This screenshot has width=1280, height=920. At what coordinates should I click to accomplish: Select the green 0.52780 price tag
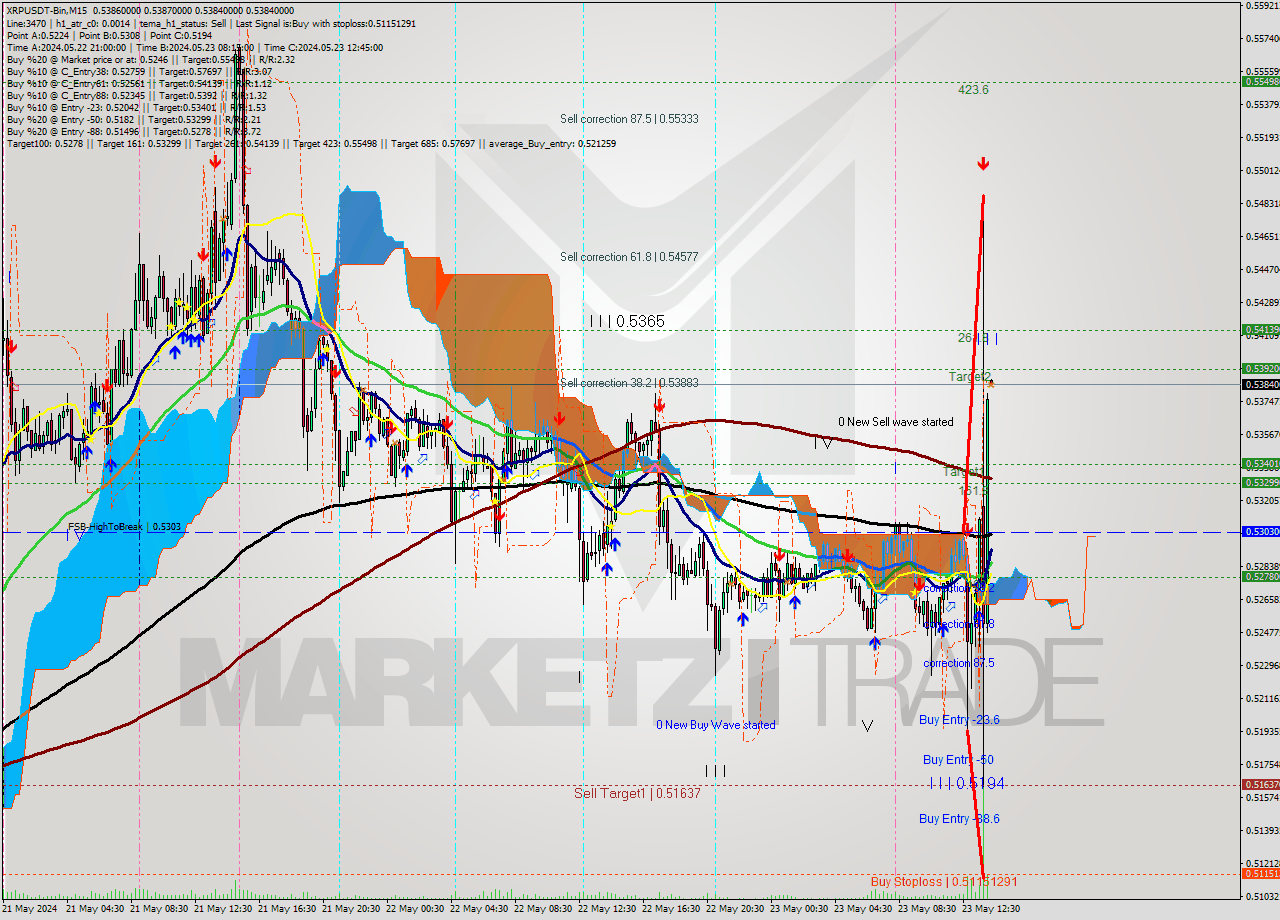pyautogui.click(x=1260, y=576)
